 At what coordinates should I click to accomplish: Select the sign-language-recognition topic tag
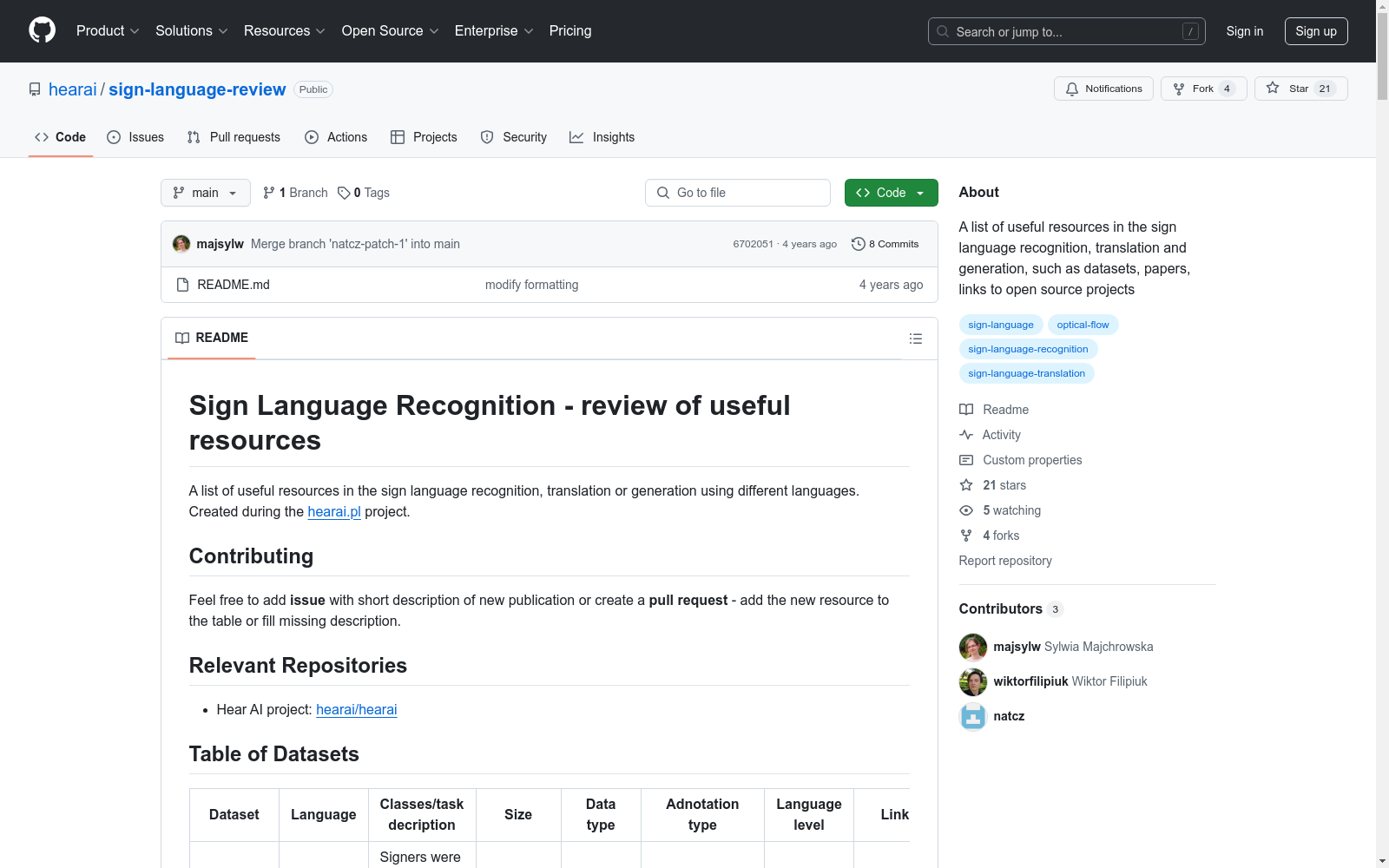tap(1028, 349)
